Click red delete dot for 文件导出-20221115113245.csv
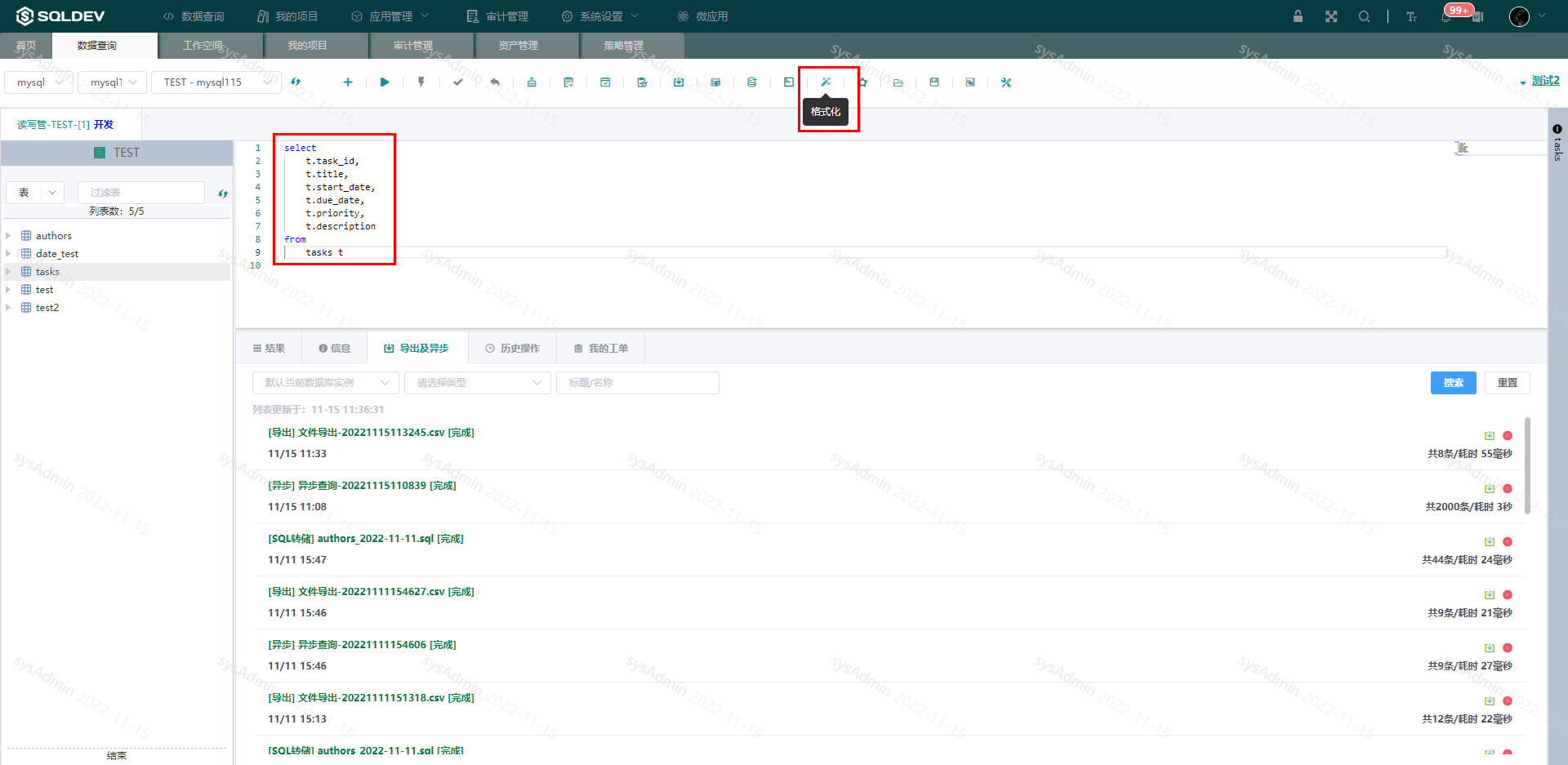1568x765 pixels. pyautogui.click(x=1508, y=436)
